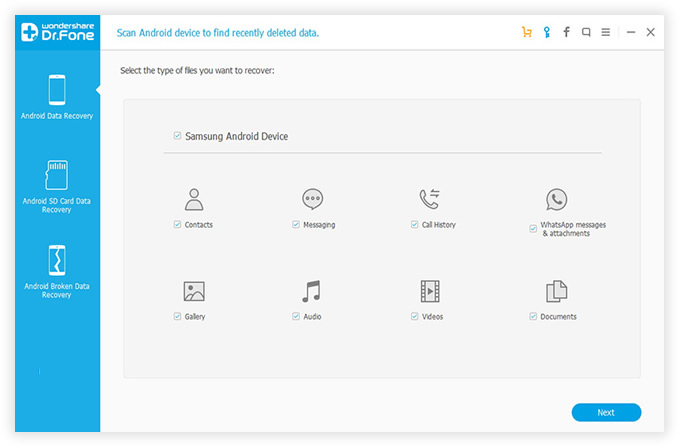Click the blue key registration icon
The height and width of the screenshot is (447, 679).
(547, 32)
